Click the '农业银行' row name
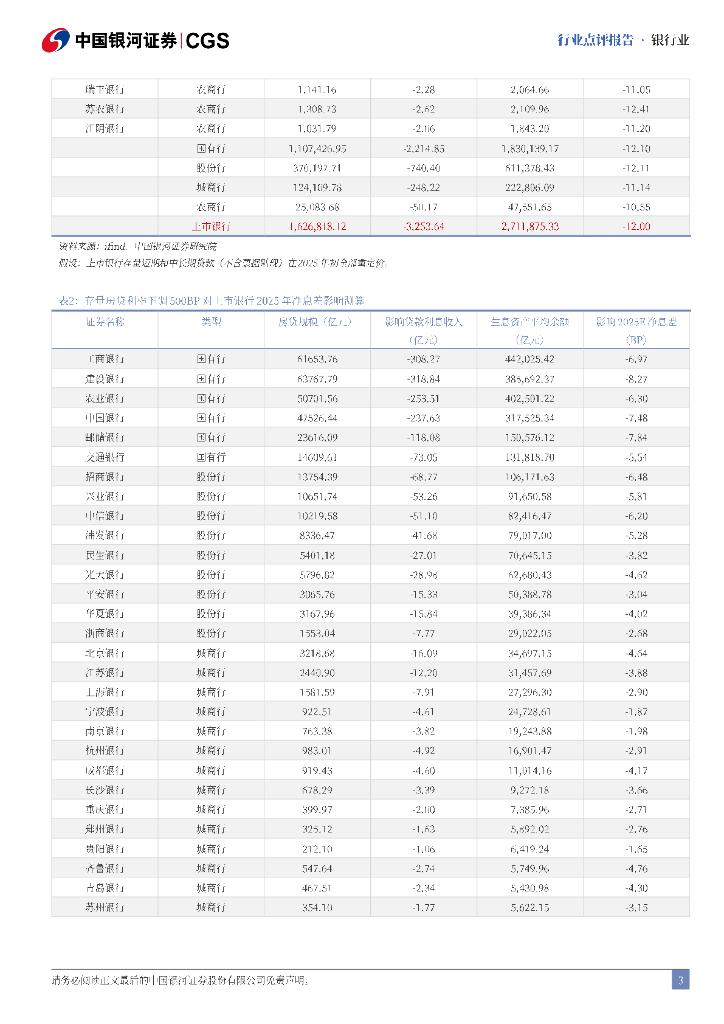724x1024 pixels. pyautogui.click(x=104, y=398)
